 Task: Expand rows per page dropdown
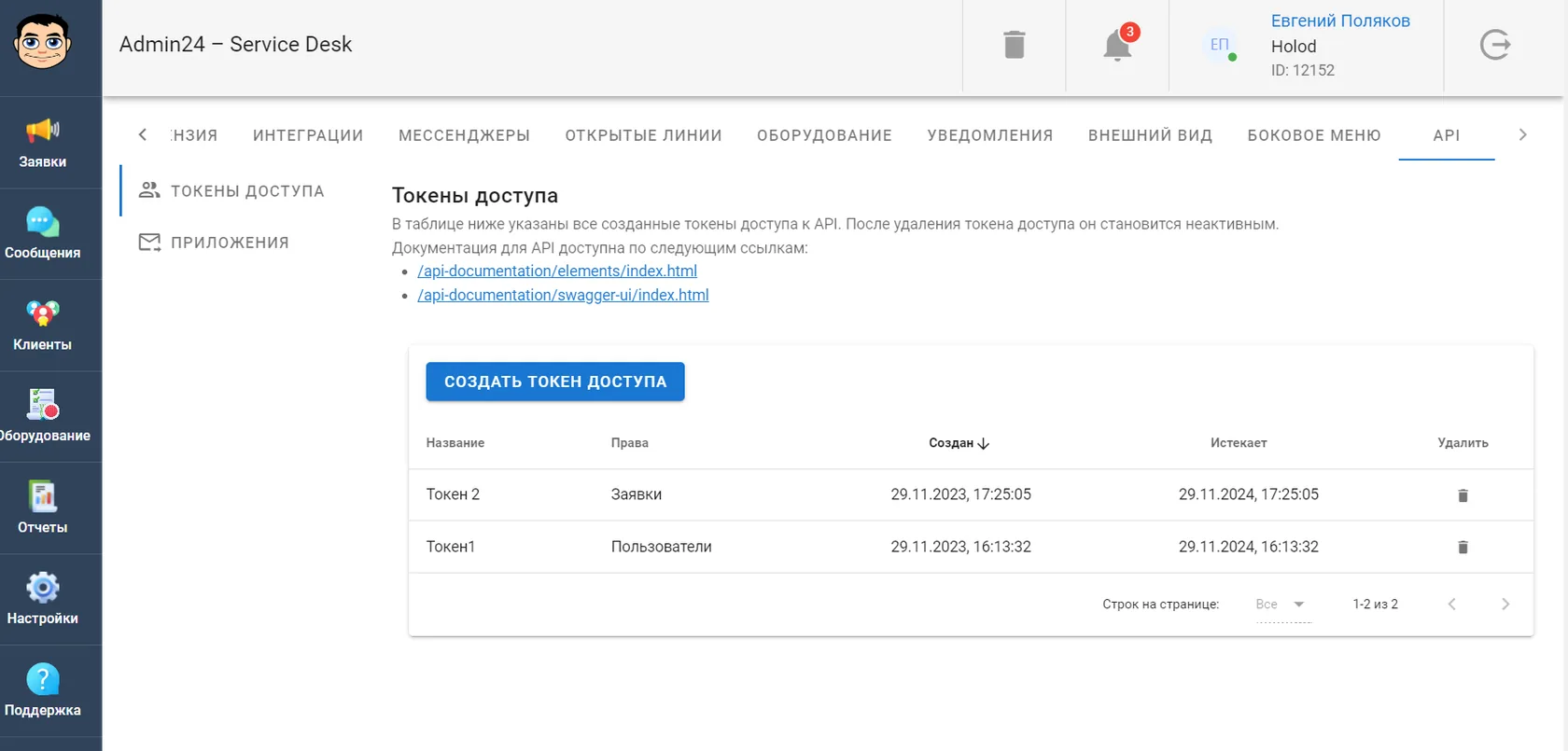[x=1283, y=605]
